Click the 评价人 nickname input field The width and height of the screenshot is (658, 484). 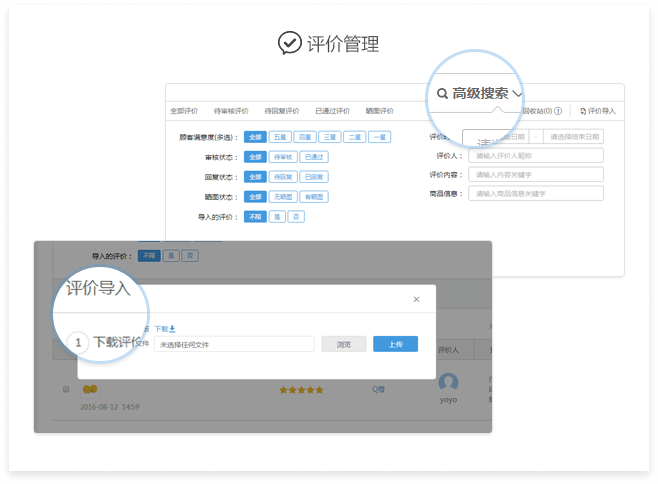pos(537,156)
